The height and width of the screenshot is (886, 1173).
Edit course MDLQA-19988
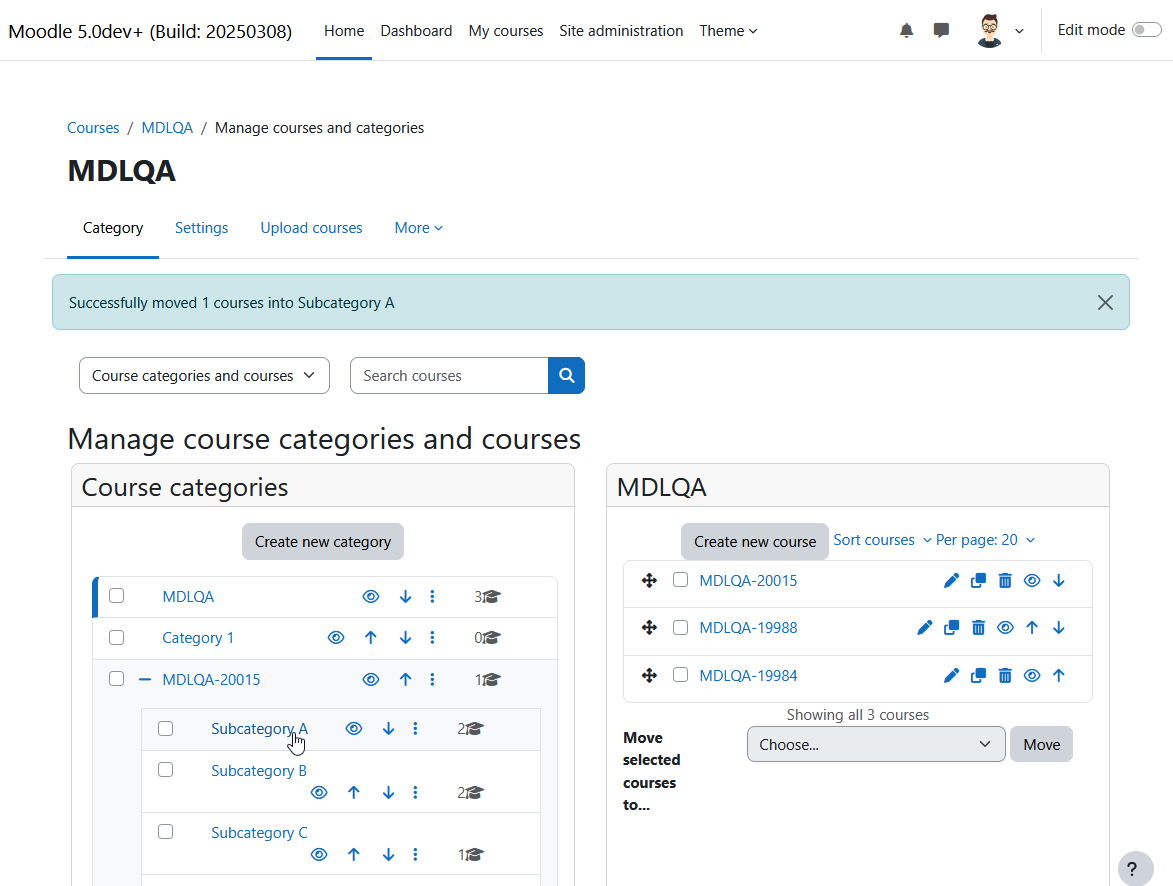[x=925, y=628]
